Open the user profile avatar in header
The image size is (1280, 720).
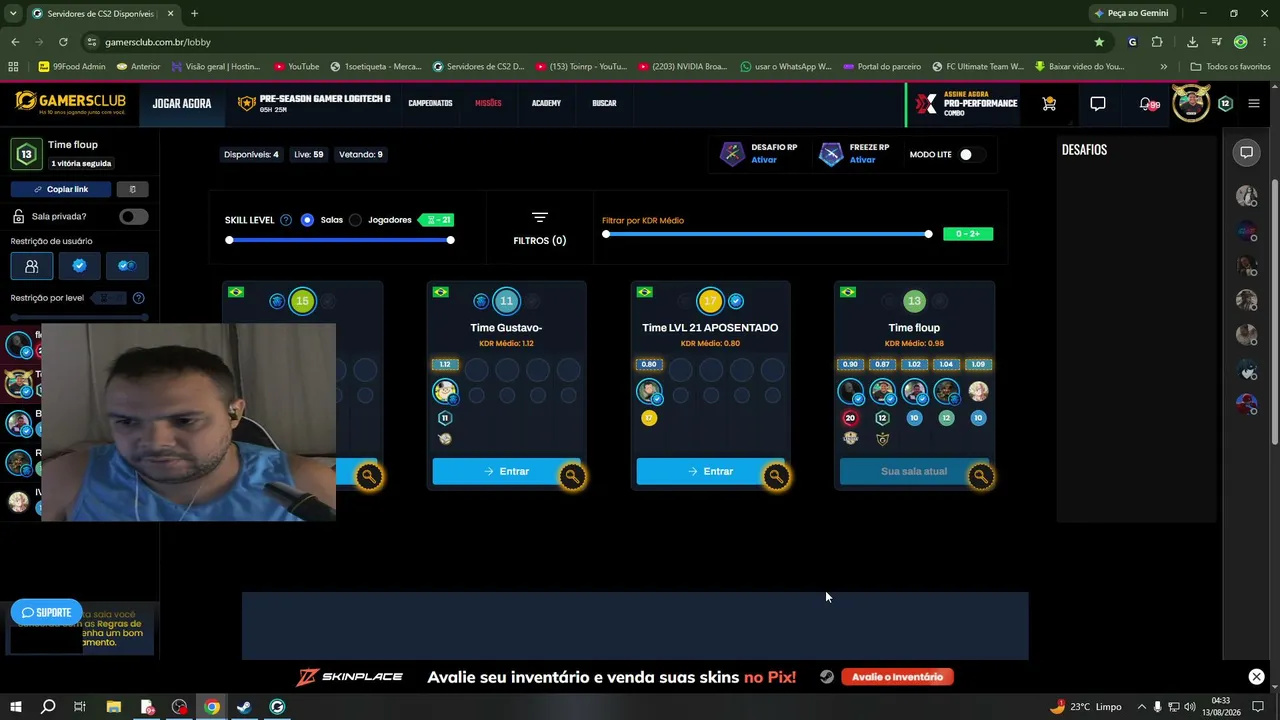pos(1191,103)
